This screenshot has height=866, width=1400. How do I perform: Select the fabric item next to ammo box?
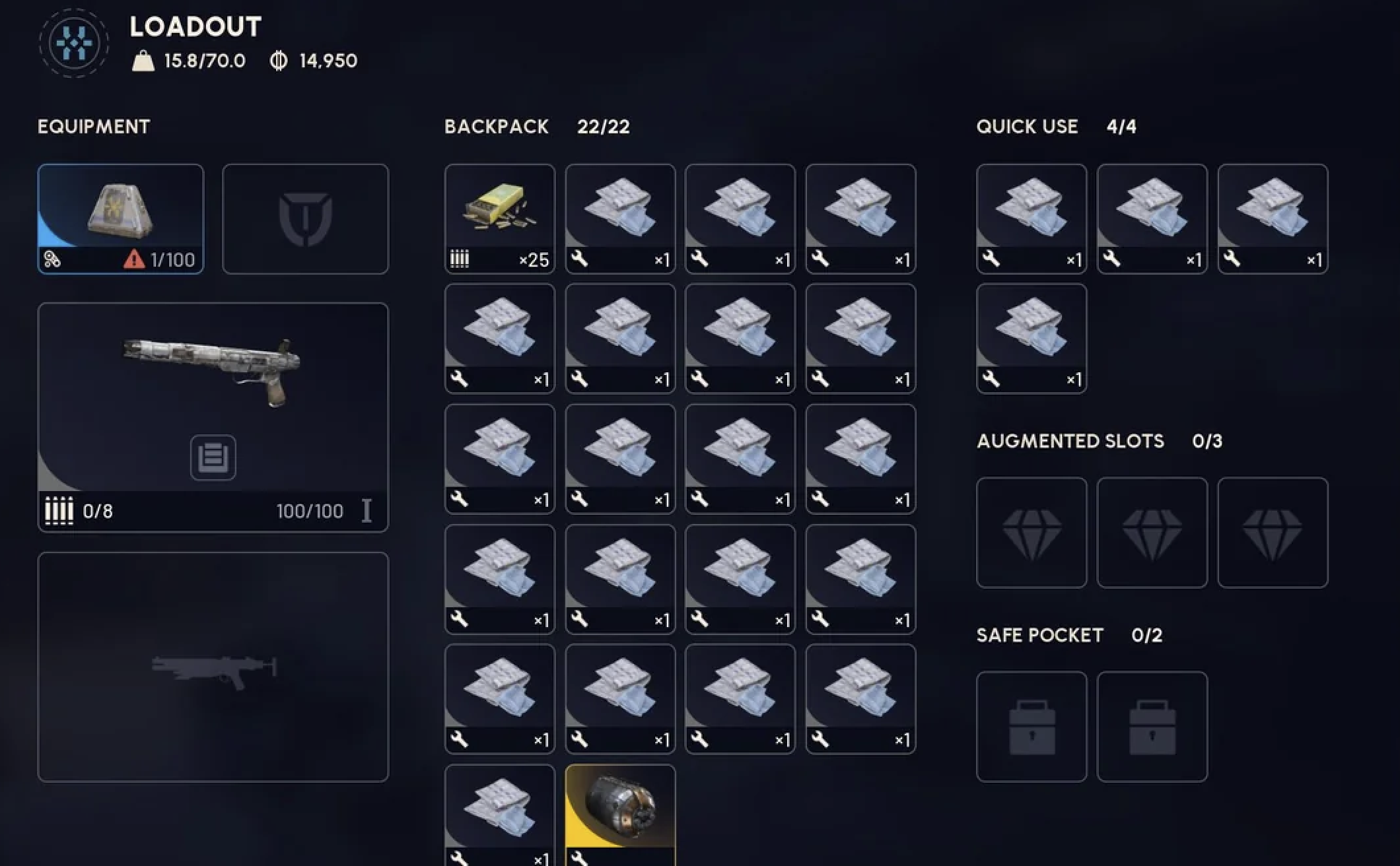[620, 218]
